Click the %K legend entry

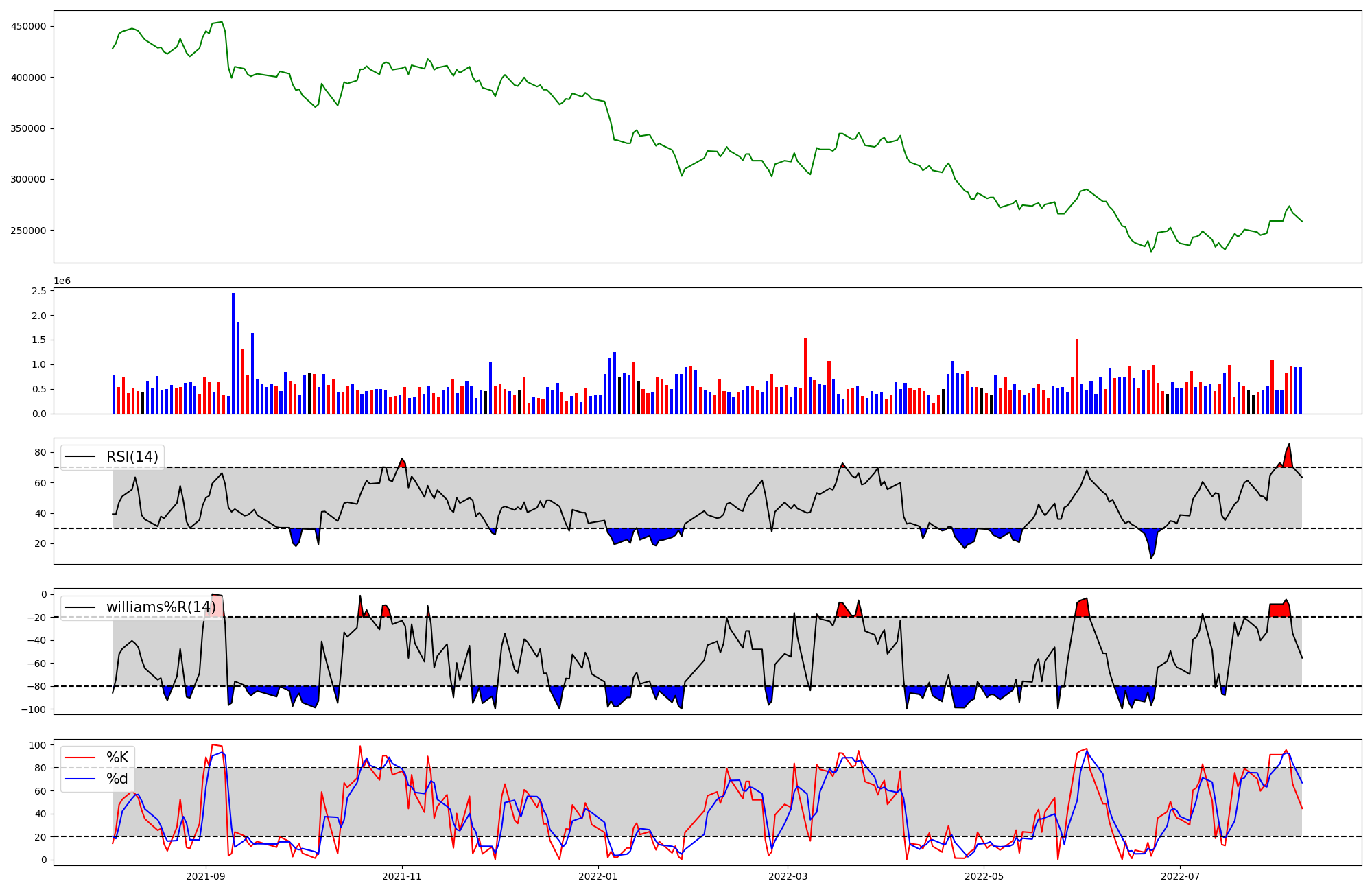click(117, 758)
